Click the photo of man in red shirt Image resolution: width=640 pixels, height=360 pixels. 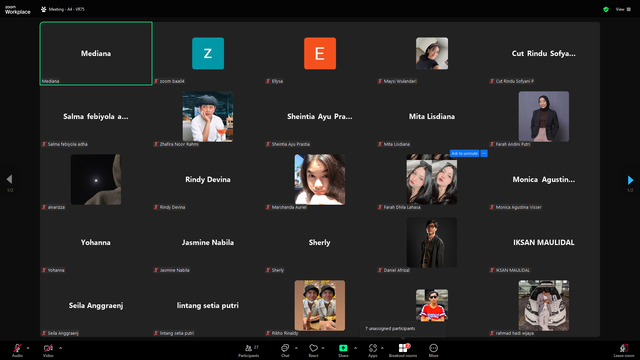[432, 305]
